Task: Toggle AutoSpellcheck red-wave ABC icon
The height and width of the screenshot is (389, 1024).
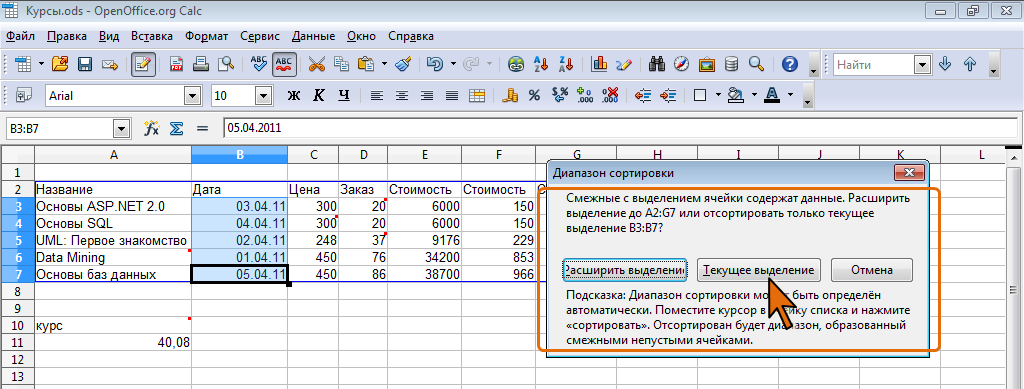Action: pyautogui.click(x=284, y=64)
